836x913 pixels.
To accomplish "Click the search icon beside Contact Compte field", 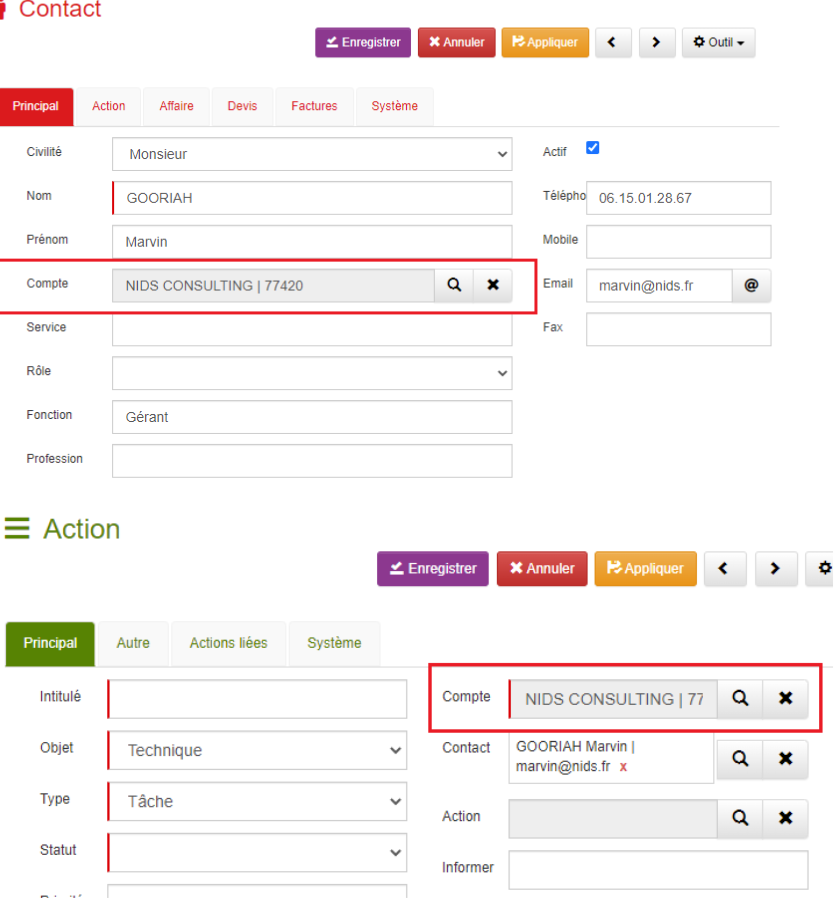I will (x=454, y=285).
